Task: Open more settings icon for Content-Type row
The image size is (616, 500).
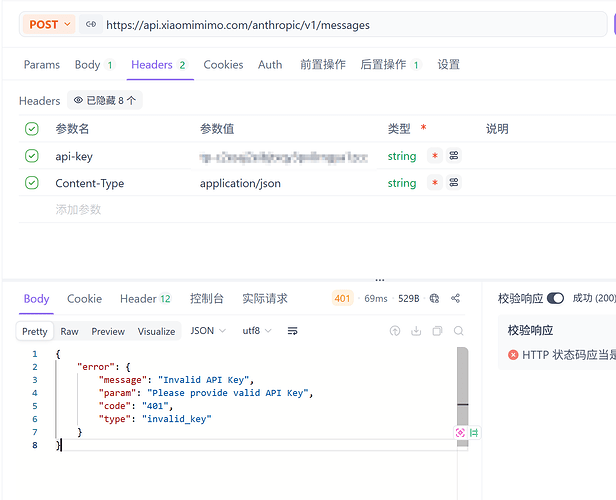Action: (x=454, y=182)
